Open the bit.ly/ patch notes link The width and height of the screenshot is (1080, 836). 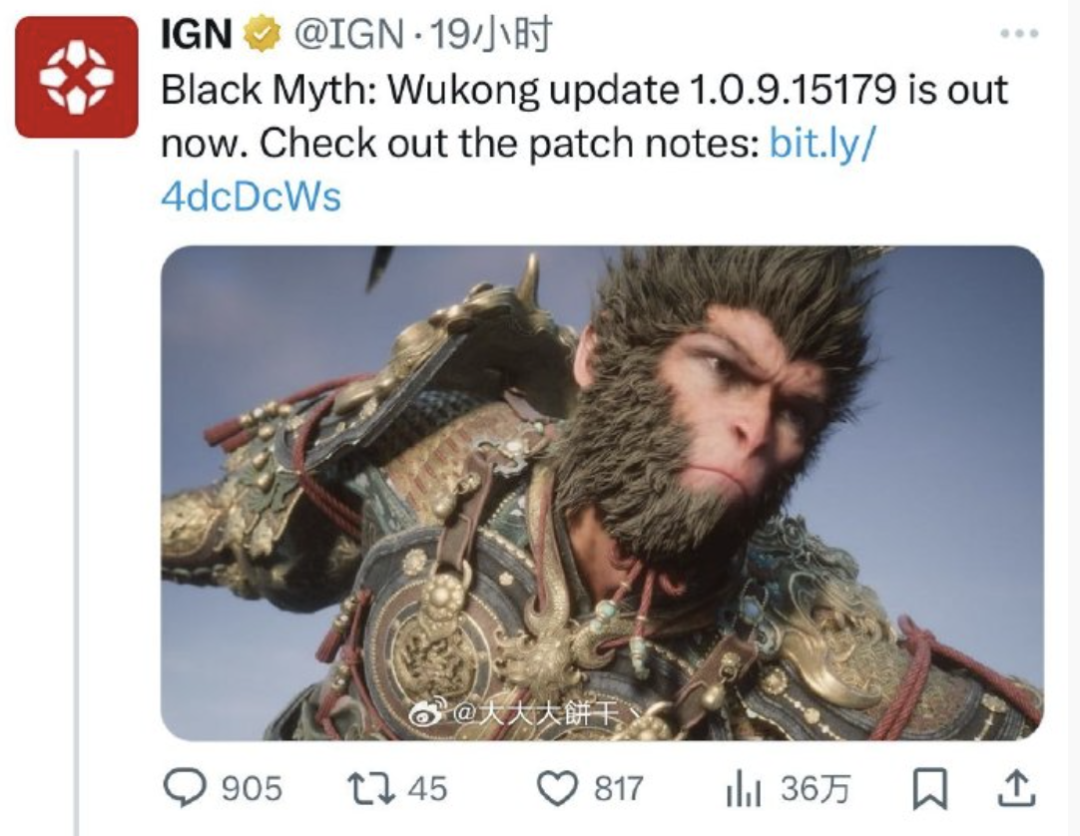point(822,143)
